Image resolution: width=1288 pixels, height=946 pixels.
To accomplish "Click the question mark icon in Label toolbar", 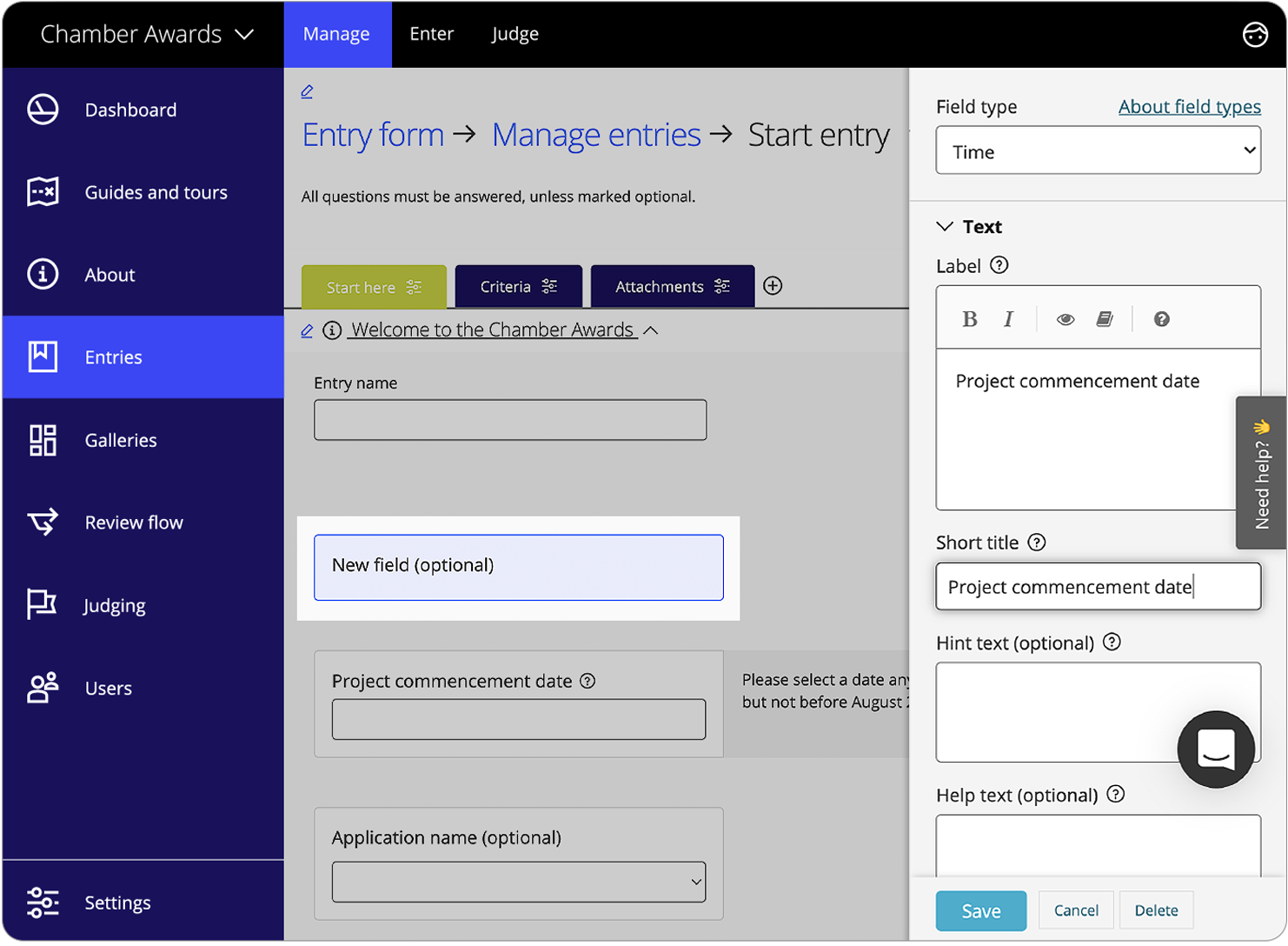I will click(1162, 319).
